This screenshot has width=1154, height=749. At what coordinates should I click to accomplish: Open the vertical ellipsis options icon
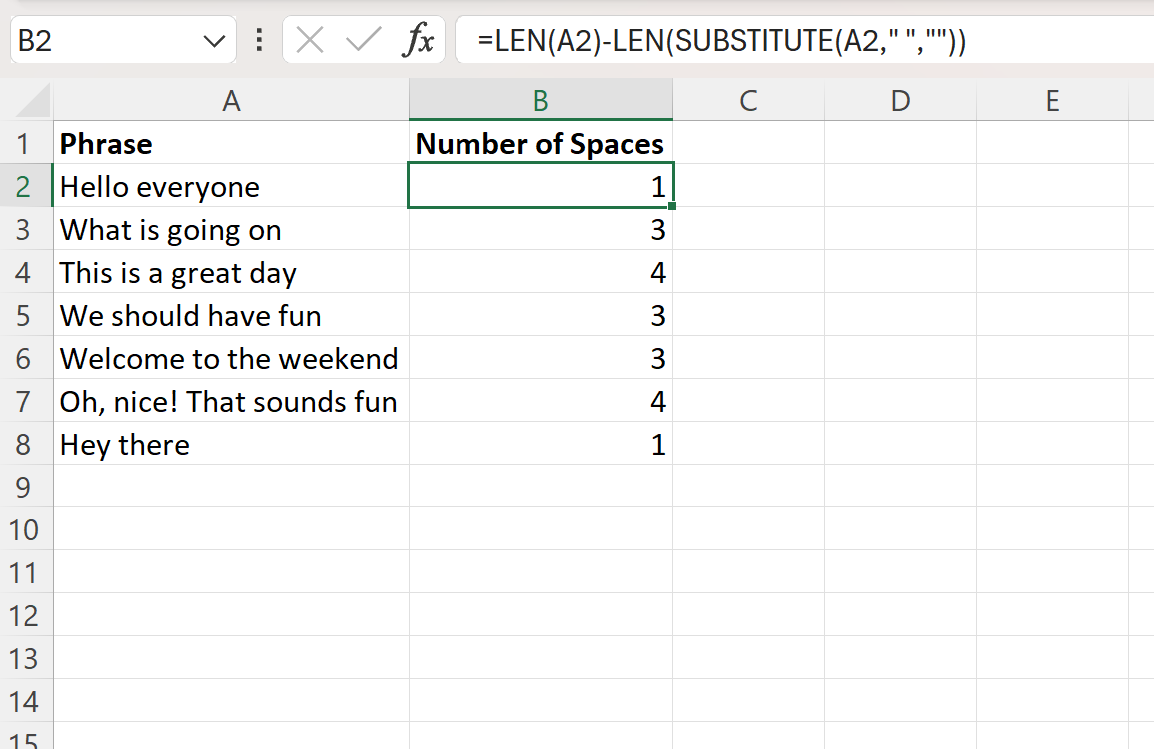258,40
